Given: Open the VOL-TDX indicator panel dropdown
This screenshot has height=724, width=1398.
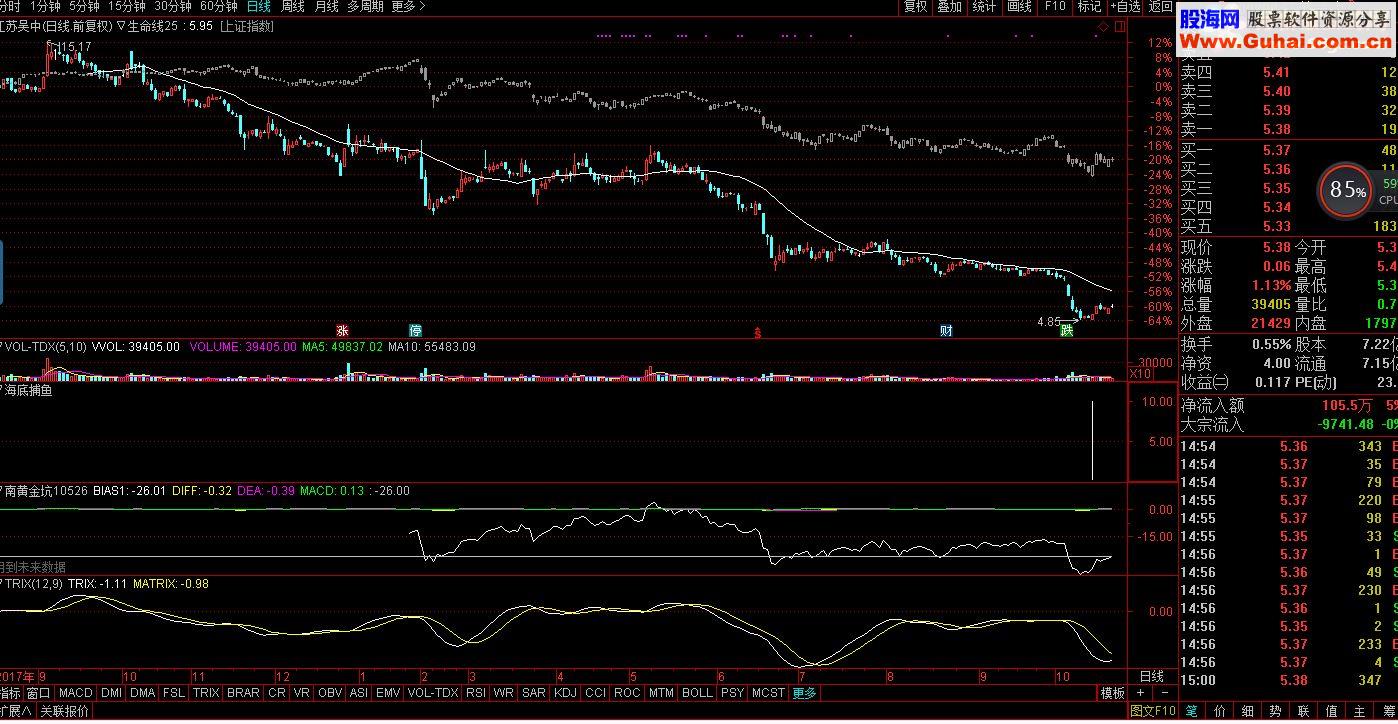Looking at the screenshot, I should [x=3, y=347].
